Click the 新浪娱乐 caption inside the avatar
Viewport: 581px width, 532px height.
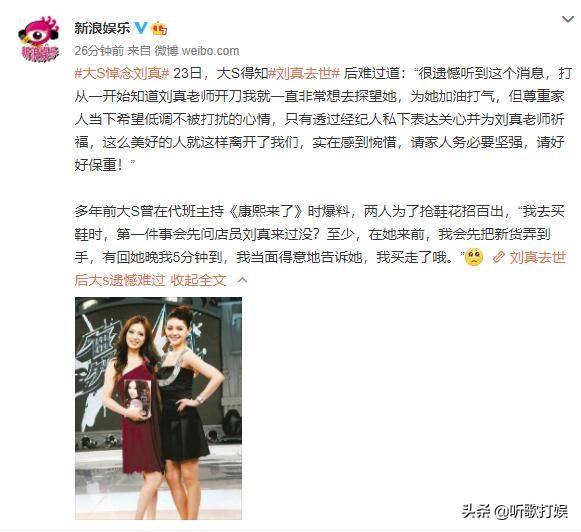coord(40,53)
